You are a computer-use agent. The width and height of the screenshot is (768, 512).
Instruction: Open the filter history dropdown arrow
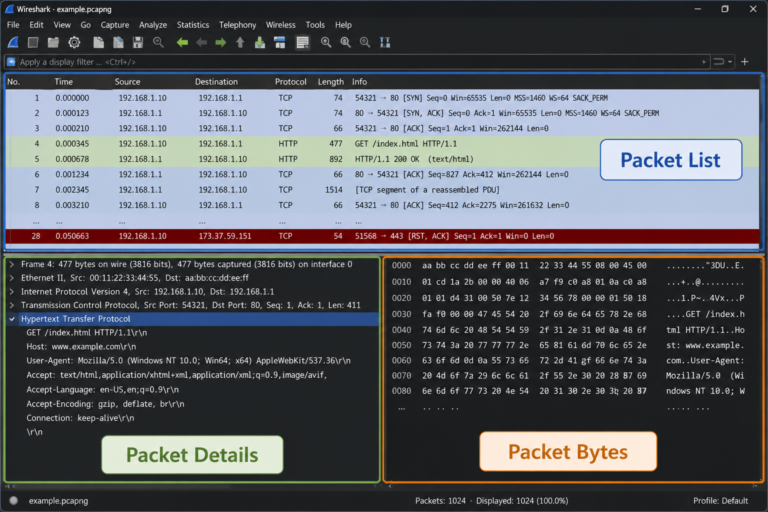[x=704, y=62]
